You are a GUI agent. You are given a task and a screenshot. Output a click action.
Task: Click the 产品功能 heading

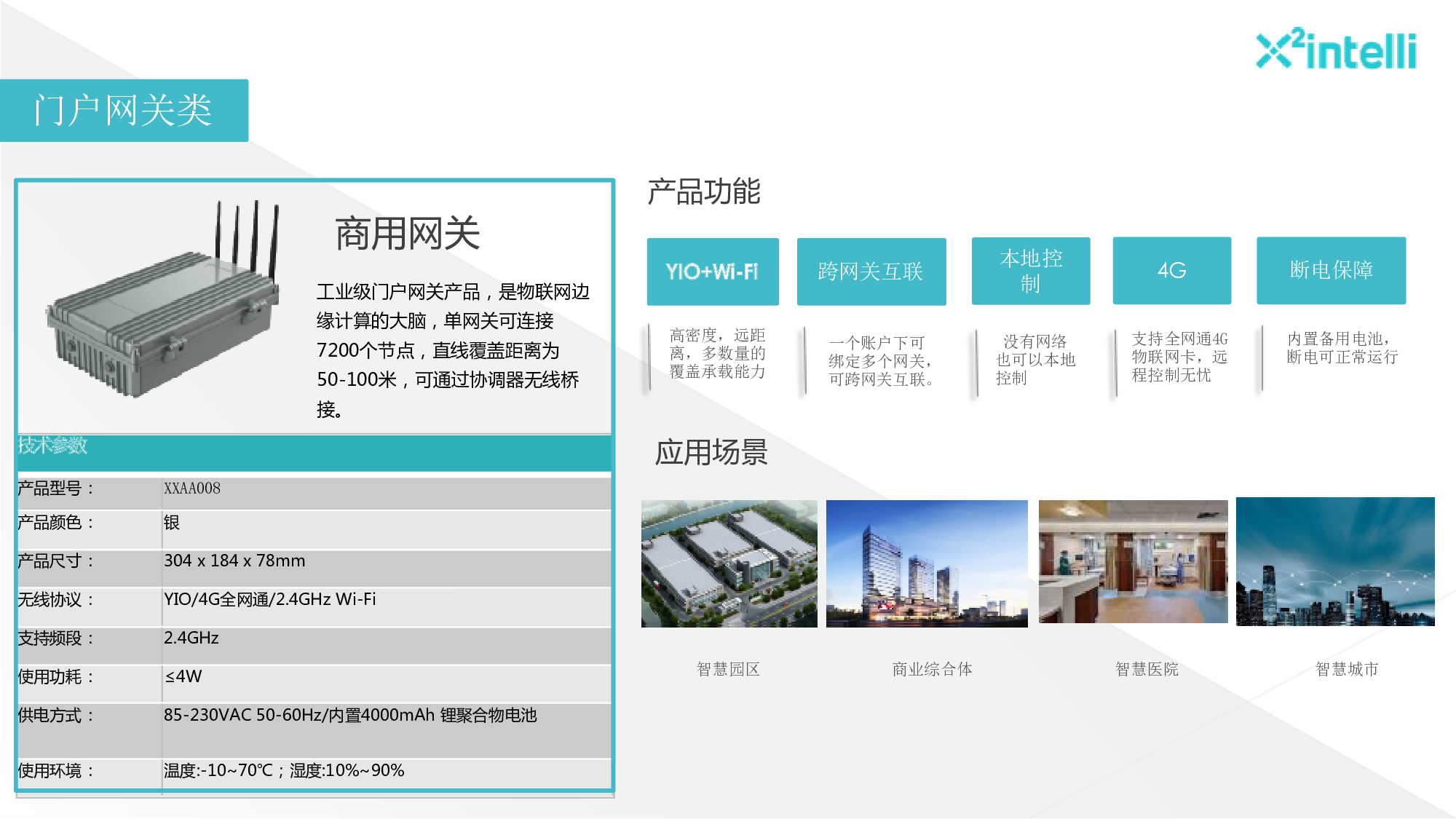pyautogui.click(x=704, y=191)
